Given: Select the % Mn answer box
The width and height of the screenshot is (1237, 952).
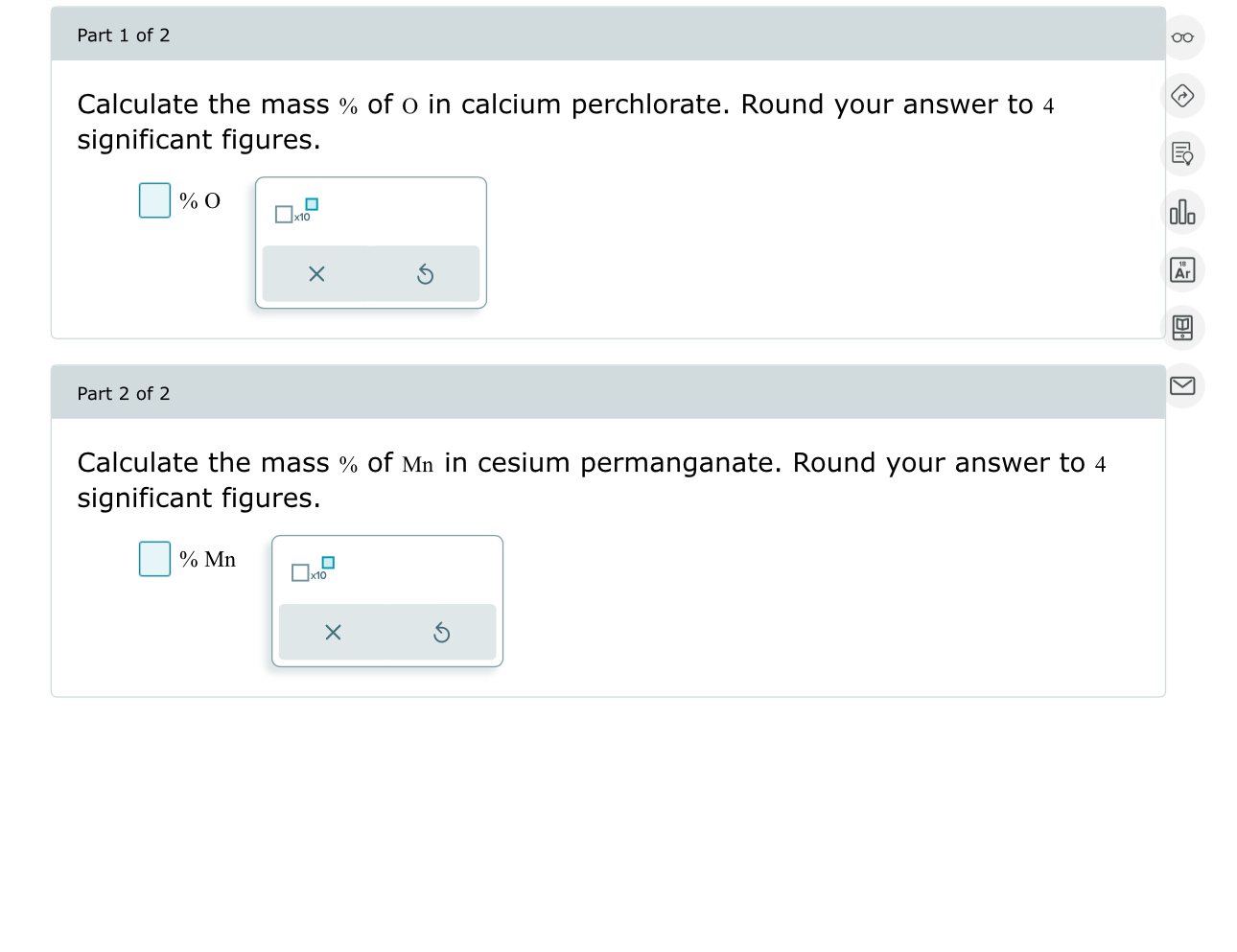Looking at the screenshot, I should [x=153, y=559].
